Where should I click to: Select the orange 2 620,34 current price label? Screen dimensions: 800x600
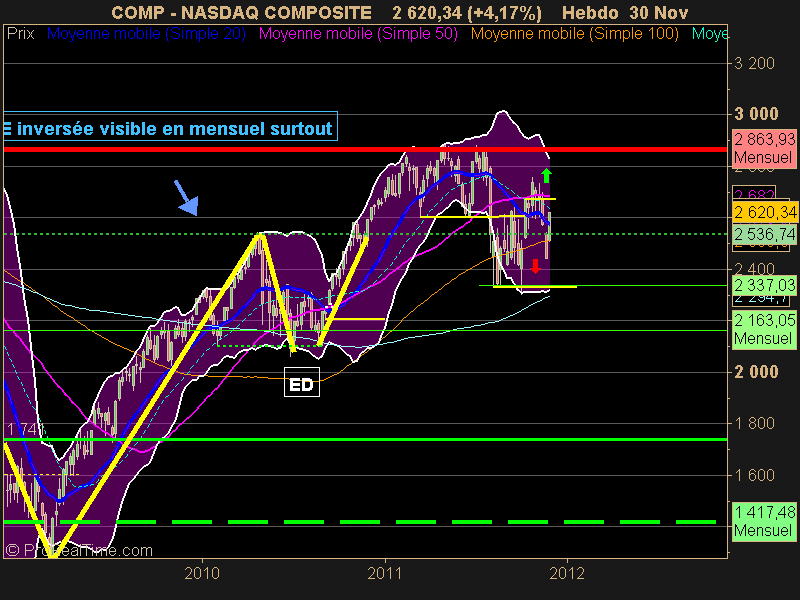pos(764,212)
